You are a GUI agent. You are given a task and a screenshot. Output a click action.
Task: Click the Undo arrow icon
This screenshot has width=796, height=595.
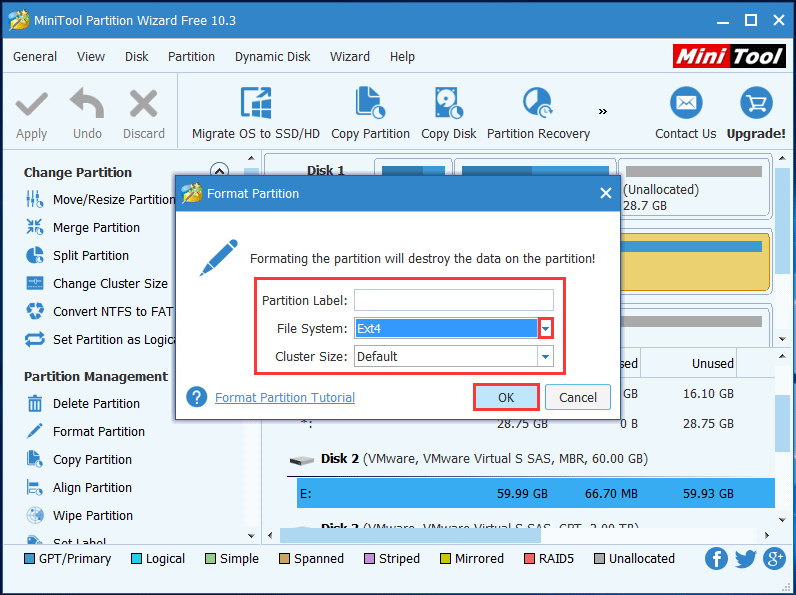(87, 103)
